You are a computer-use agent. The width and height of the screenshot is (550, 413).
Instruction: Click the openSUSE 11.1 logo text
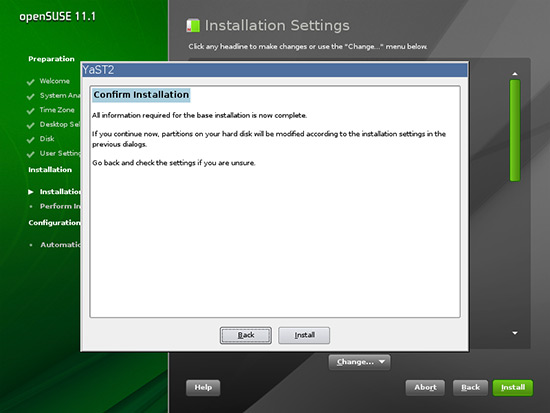point(57,16)
